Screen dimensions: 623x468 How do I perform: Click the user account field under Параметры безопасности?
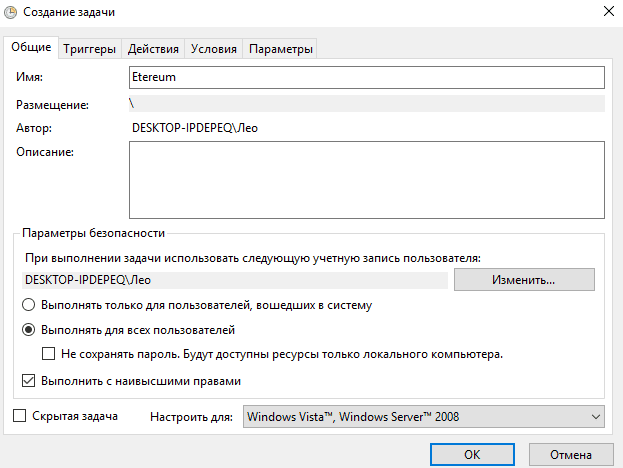tap(236, 279)
